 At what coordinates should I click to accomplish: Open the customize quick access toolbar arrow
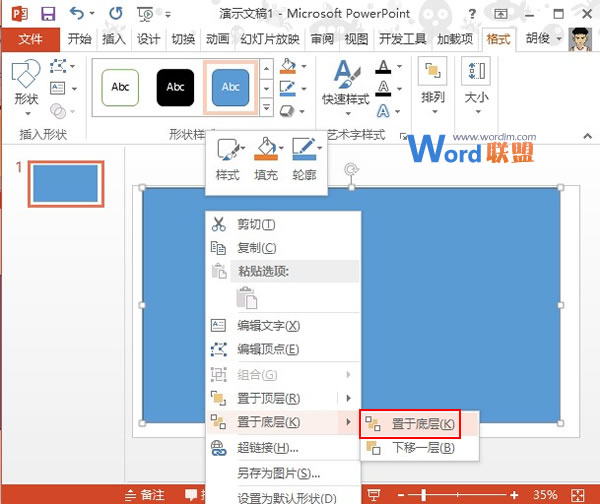(x=168, y=15)
